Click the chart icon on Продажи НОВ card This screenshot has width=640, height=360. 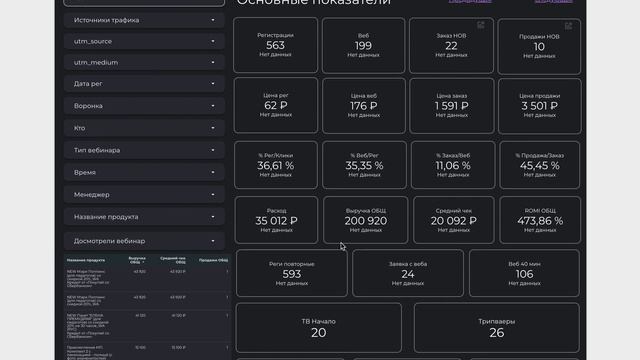click(x=568, y=26)
